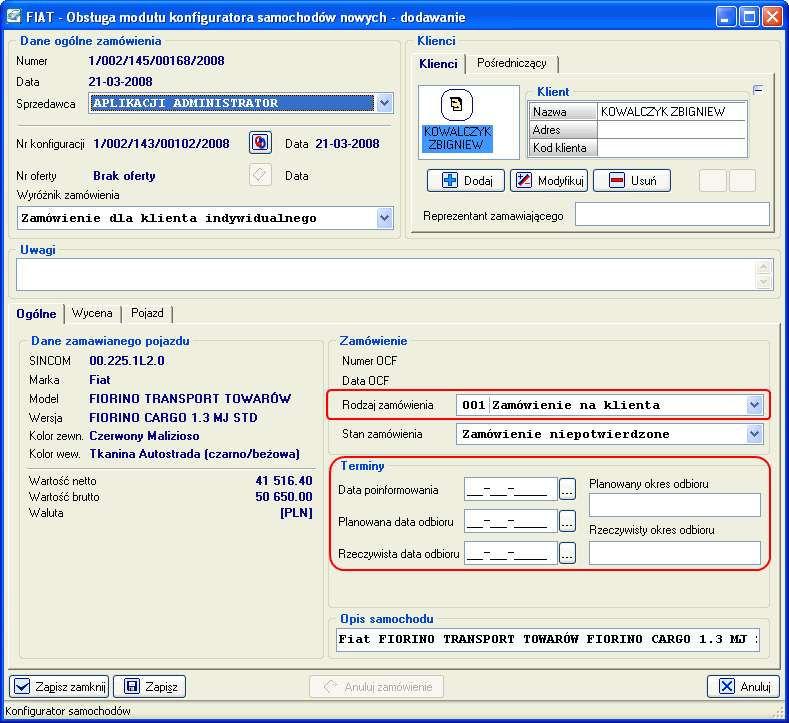Click the small flag icon beside Klient
Image resolution: width=789 pixels, height=723 pixels.
pos(758,90)
